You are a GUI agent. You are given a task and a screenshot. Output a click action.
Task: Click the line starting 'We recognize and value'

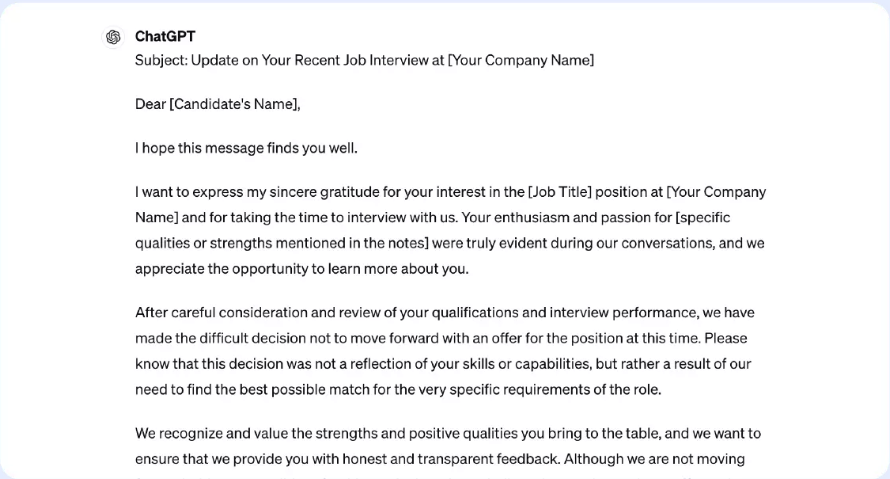(x=448, y=434)
